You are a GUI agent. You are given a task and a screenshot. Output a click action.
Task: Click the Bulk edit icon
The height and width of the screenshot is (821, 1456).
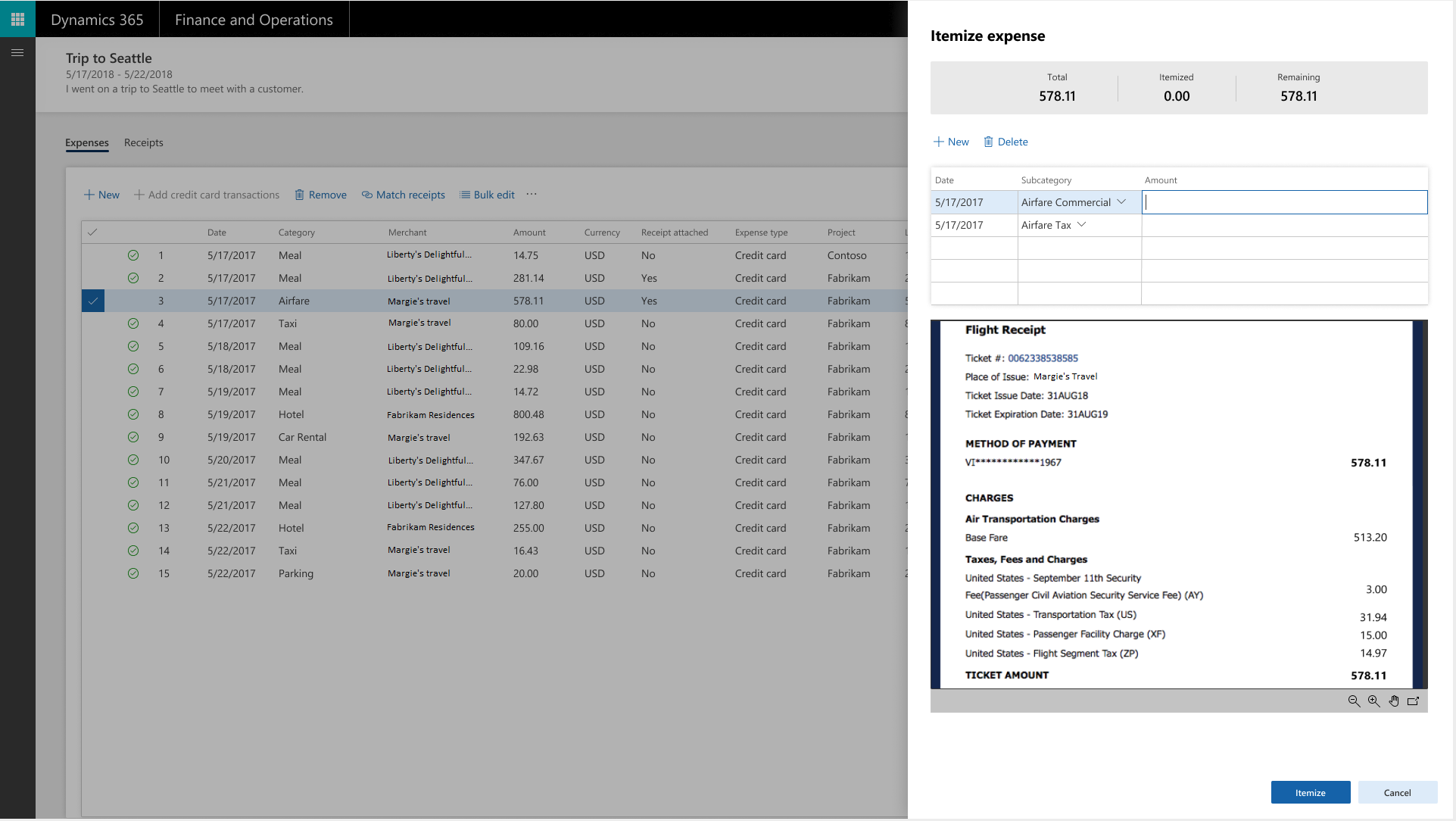click(x=464, y=194)
